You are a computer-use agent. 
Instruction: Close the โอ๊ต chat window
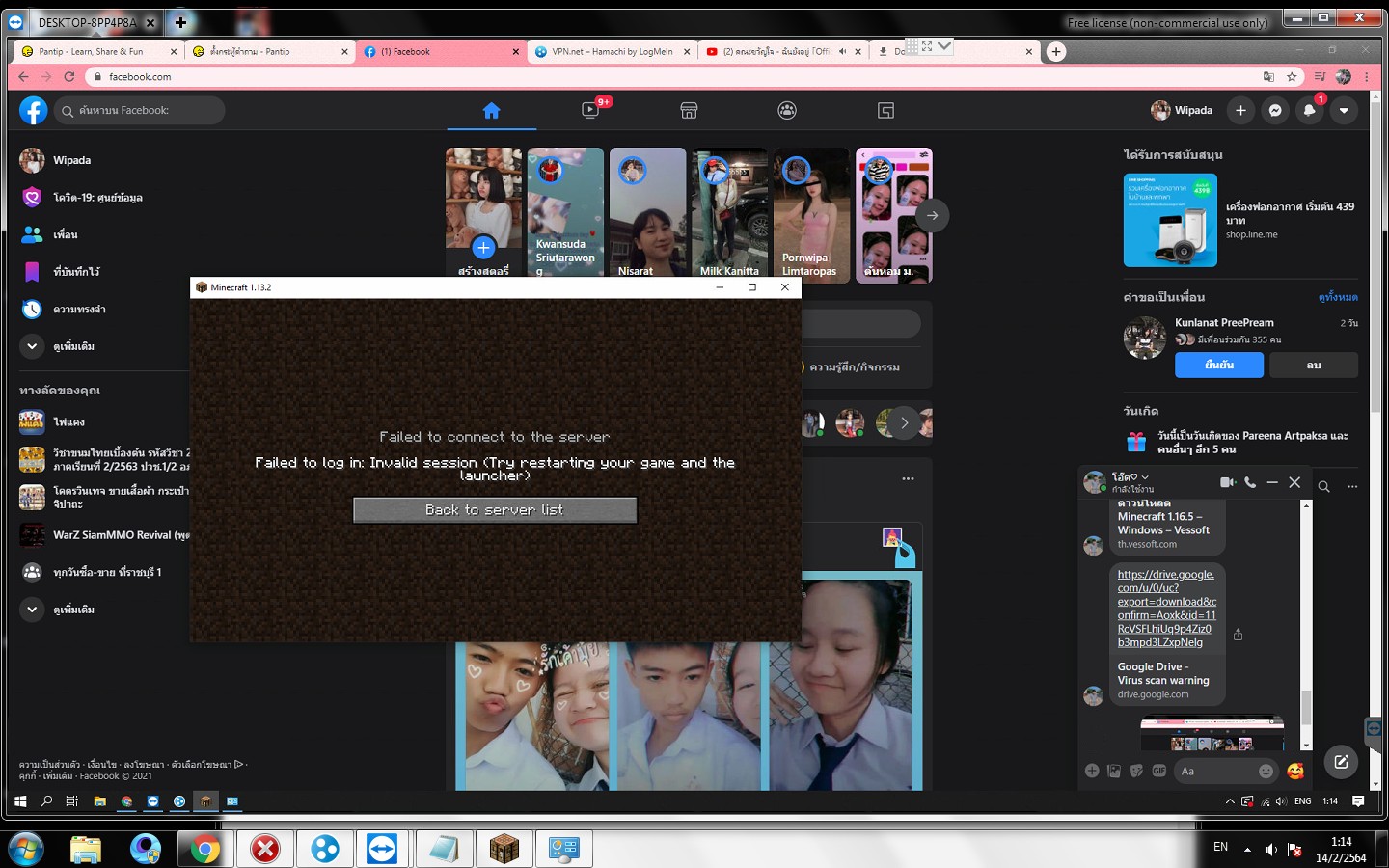click(x=1294, y=482)
